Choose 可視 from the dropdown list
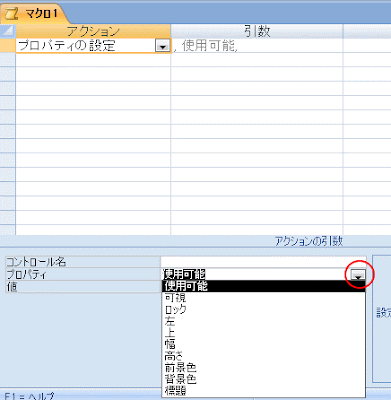This screenshot has width=391, height=400. point(263,298)
